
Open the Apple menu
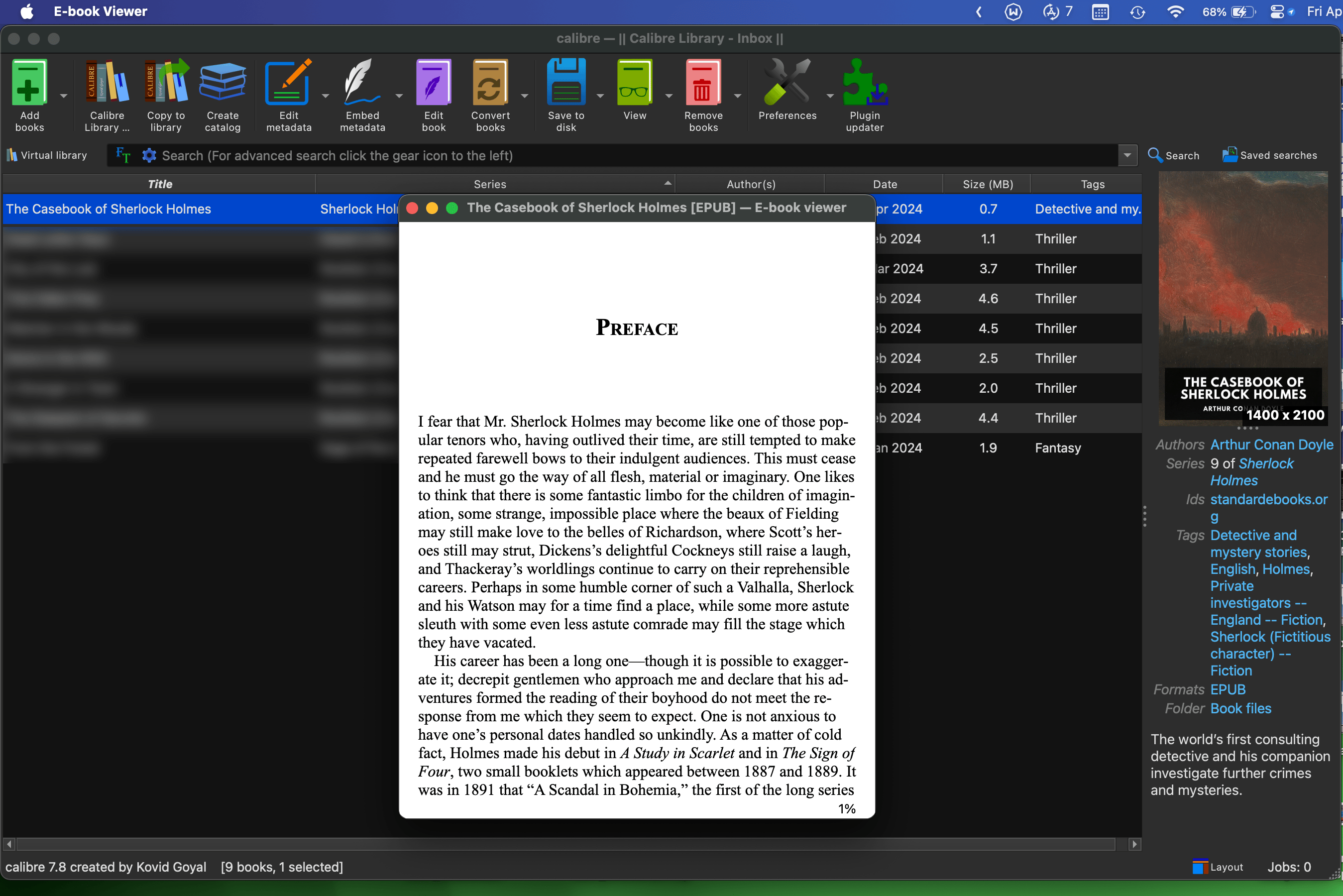pos(26,11)
